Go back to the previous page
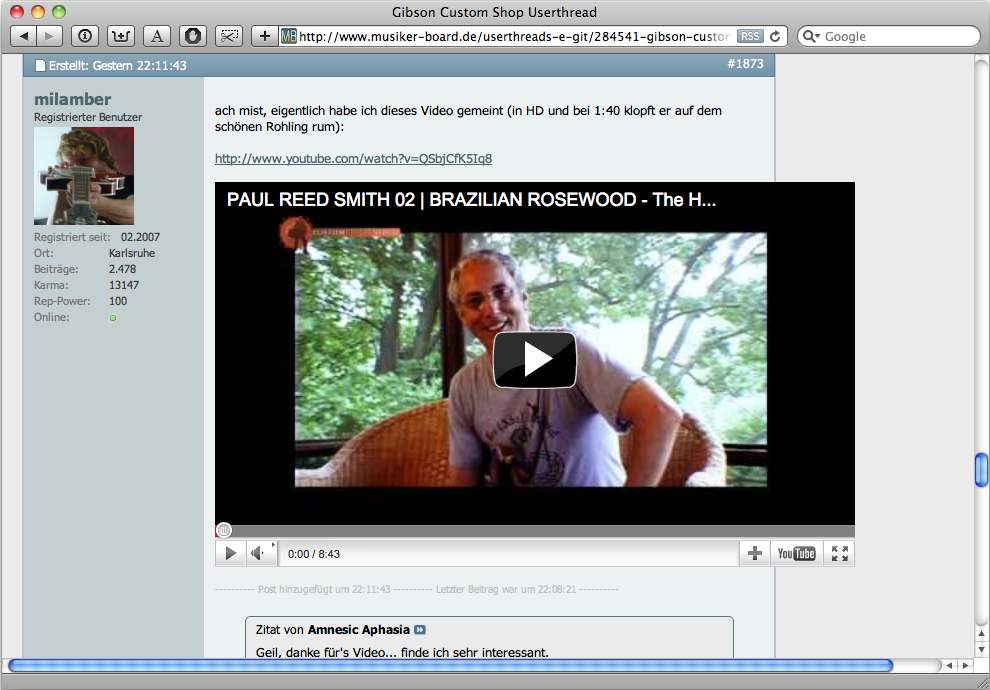Viewport: 990px width, 690px height. pyautogui.click(x=24, y=36)
